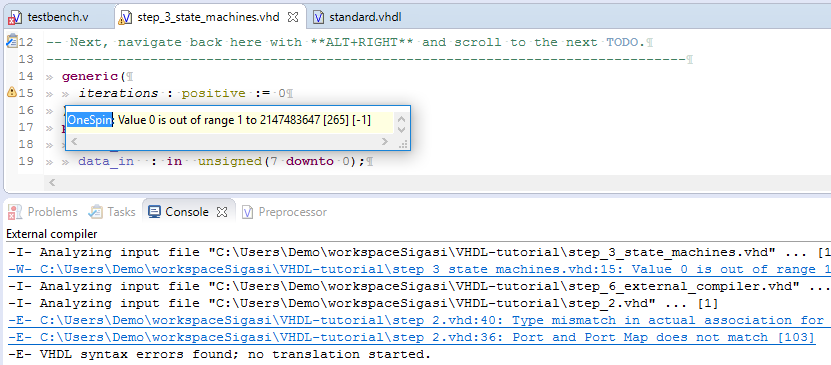Open the step_2.vhd:36 port map error link

tap(412, 337)
